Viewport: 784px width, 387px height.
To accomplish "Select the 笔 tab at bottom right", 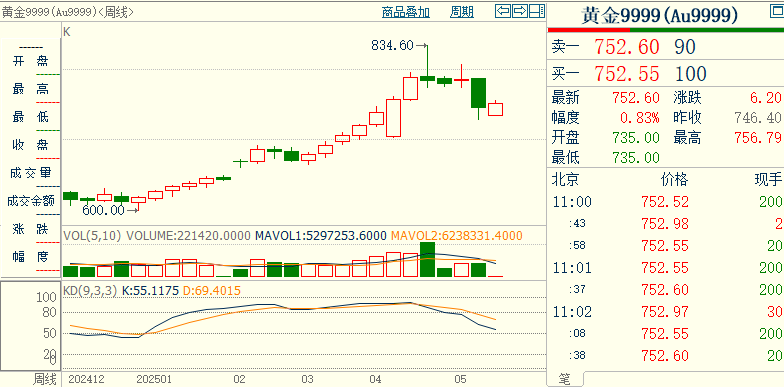I will 564,380.
